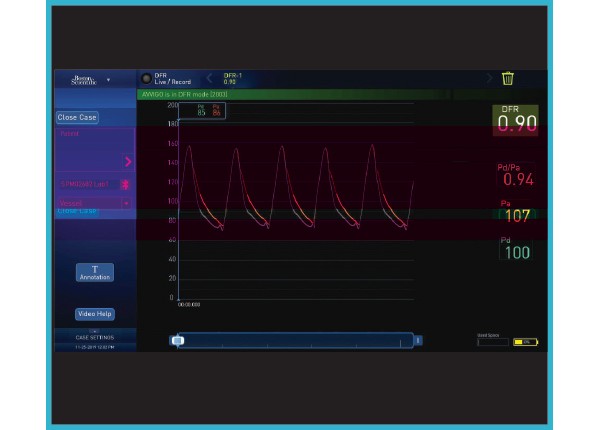Click the Pd/Pa 0.94 readout
Image resolution: width=600 pixels, height=430 pixels.
point(517,175)
